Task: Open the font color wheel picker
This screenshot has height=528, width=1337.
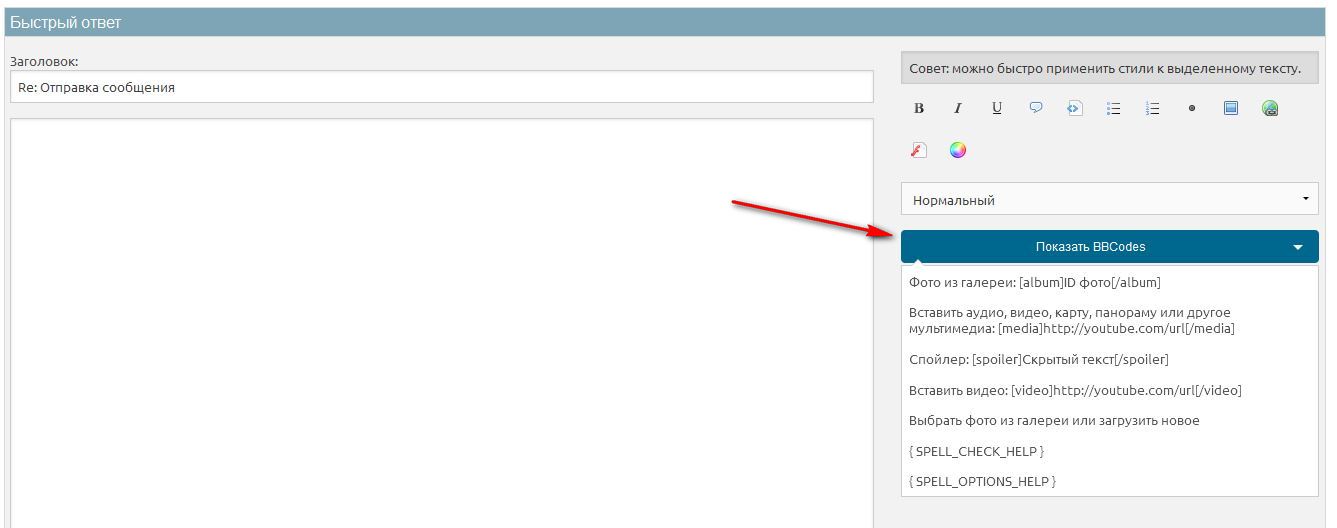Action: 958,151
